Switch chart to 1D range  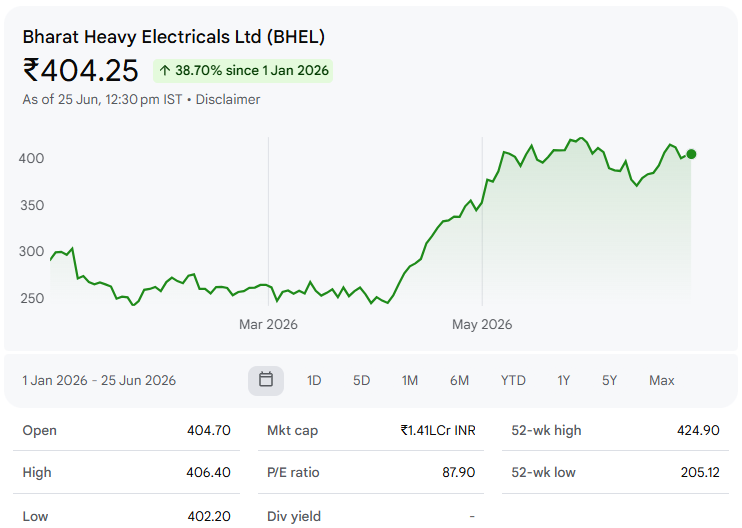(314, 380)
